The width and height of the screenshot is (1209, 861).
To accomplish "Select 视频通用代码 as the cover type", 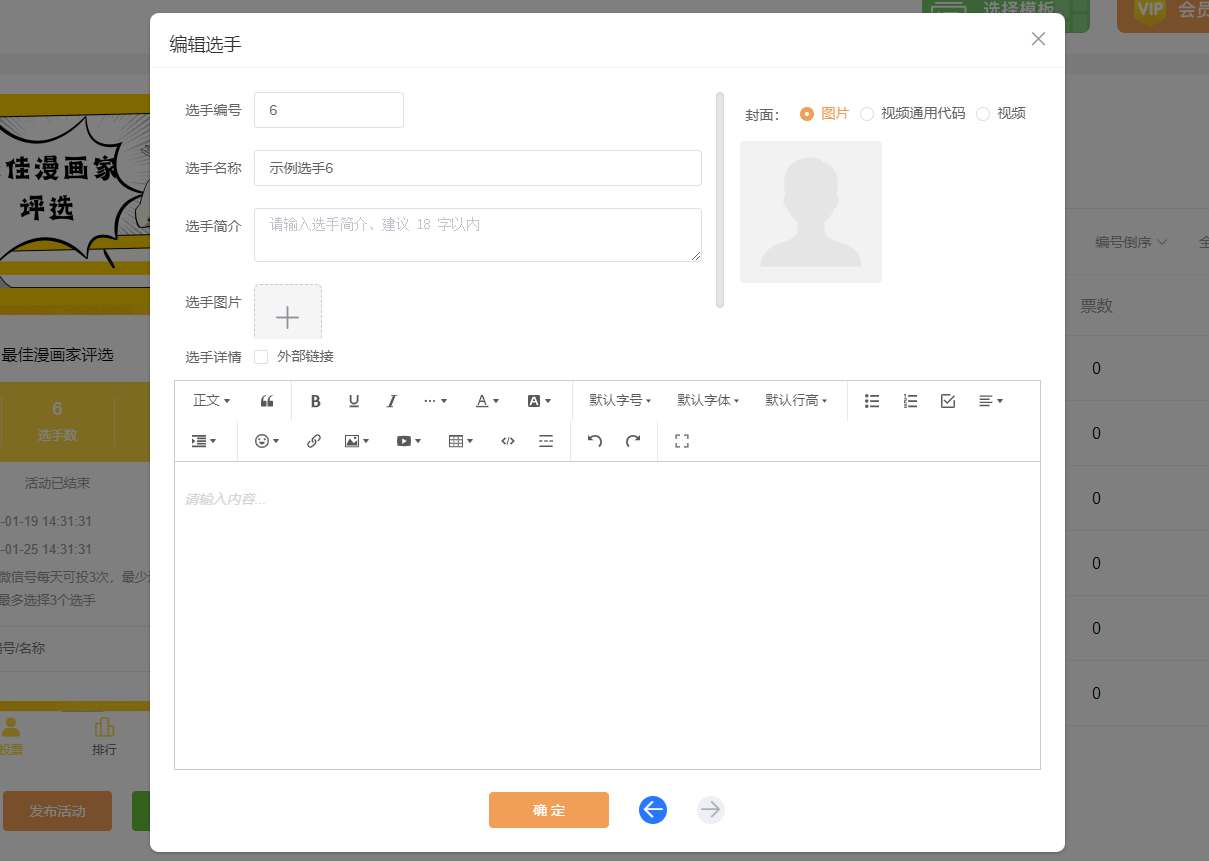I will click(x=867, y=114).
